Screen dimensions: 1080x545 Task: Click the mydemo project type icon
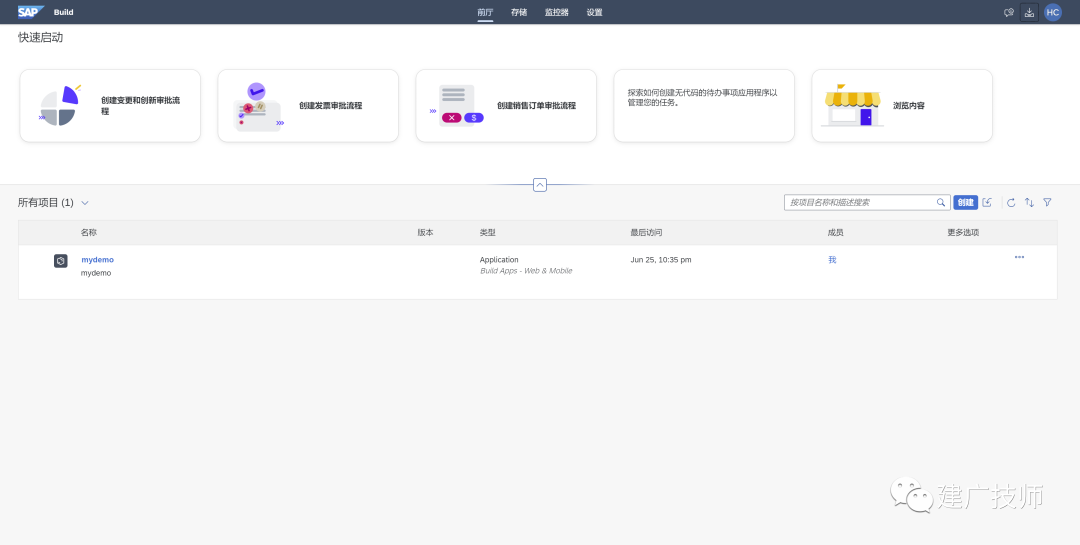pos(61,260)
